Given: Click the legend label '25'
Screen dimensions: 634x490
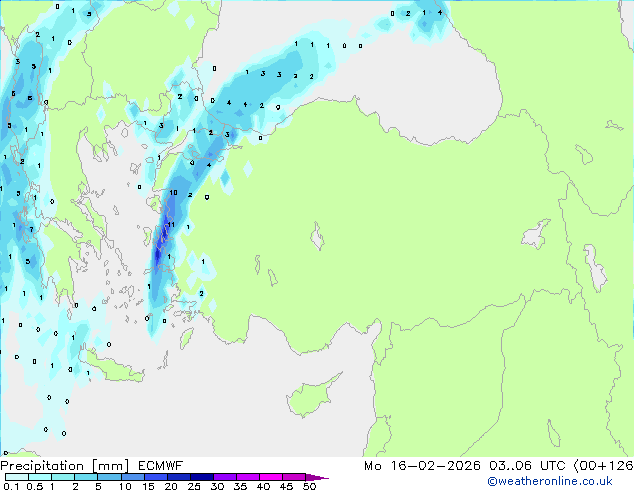Looking at the screenshot, I should pos(194,486).
